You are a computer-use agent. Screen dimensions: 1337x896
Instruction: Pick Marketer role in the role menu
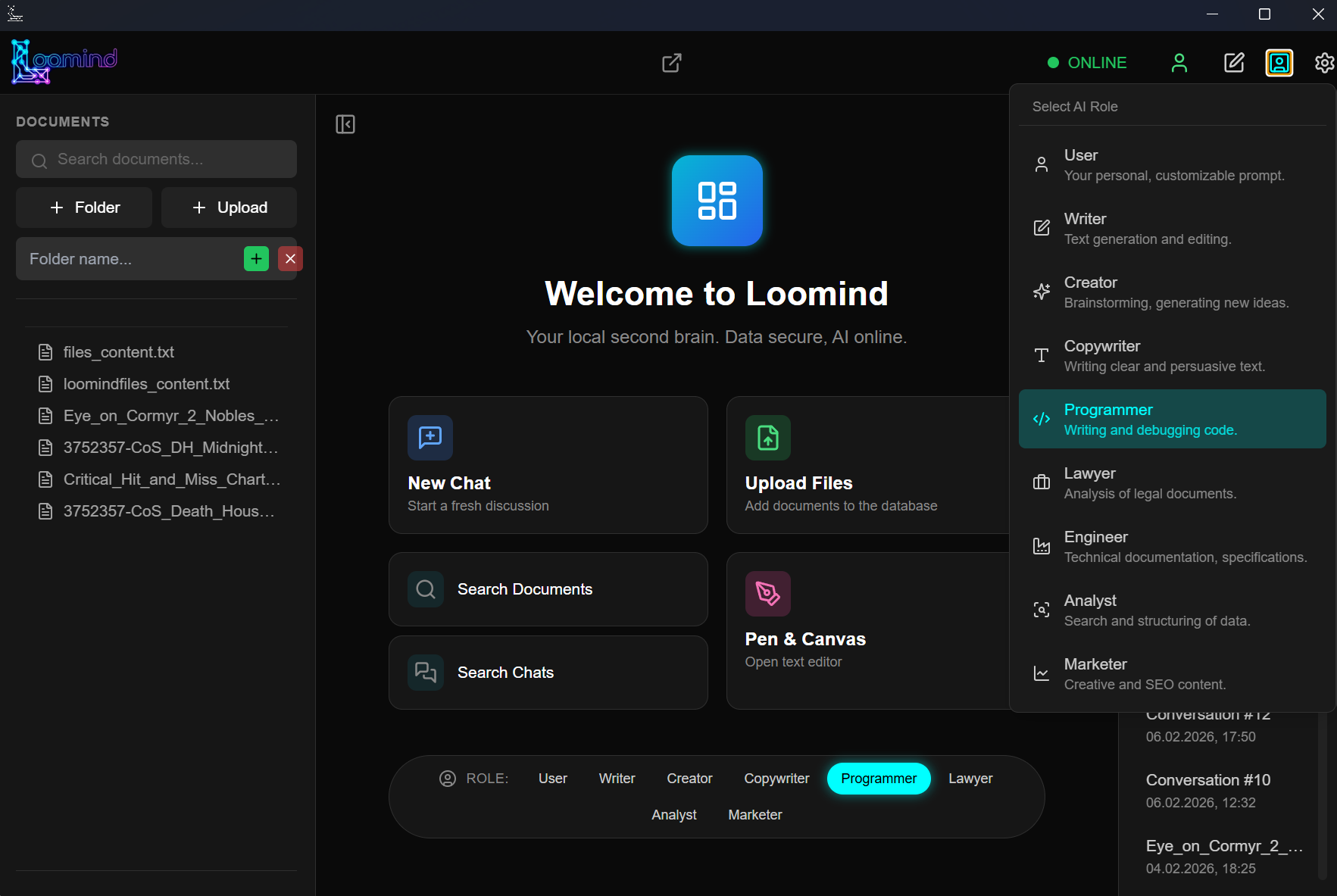(x=1172, y=673)
